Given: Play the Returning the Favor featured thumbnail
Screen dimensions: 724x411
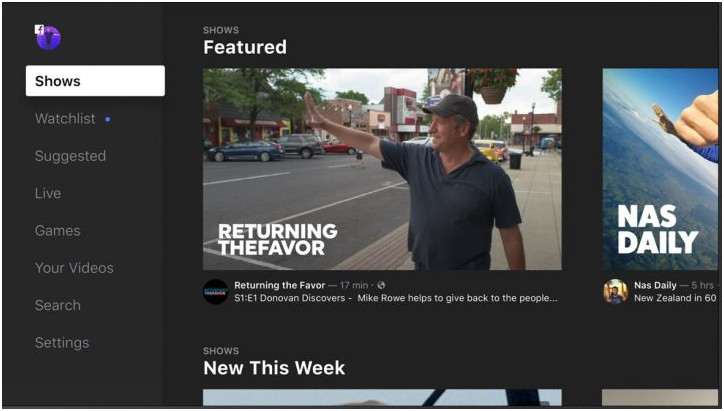Looking at the screenshot, I should [382, 169].
